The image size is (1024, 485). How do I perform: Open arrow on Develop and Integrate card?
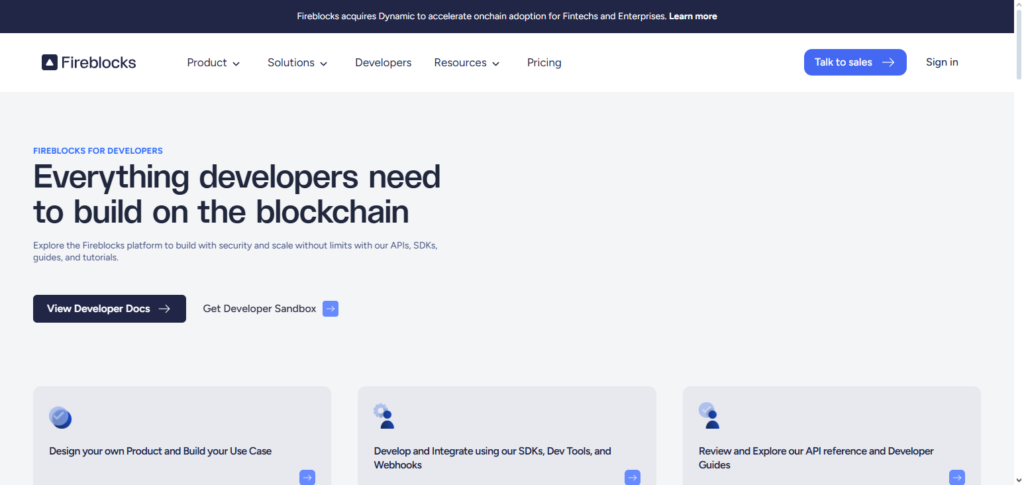point(632,477)
